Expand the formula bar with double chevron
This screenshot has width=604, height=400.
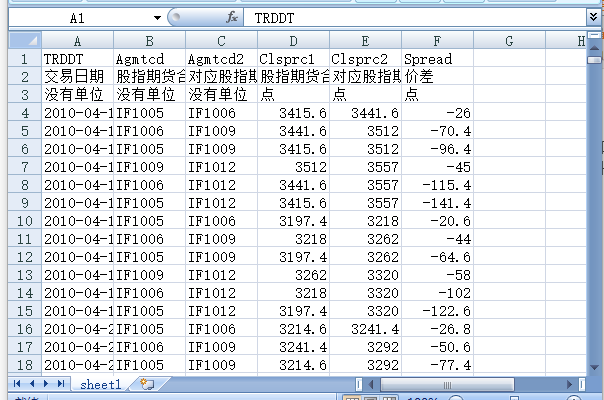coord(593,17)
